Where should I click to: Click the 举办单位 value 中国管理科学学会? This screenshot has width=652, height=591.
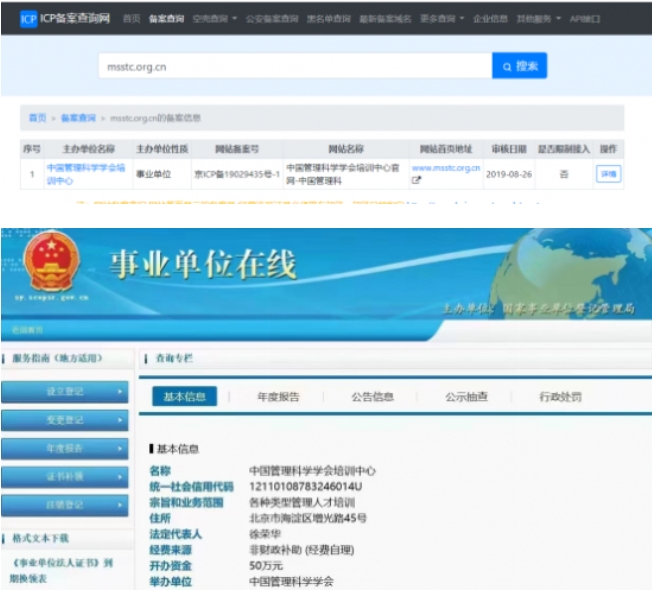[x=291, y=581]
